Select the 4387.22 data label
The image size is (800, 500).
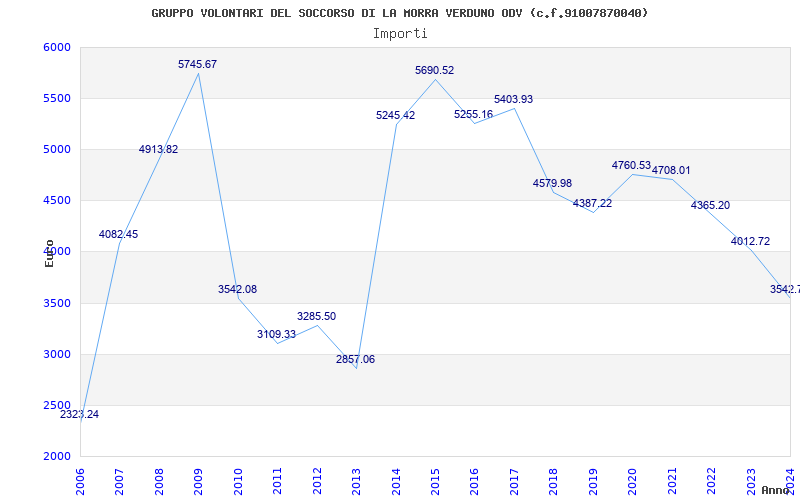point(592,203)
